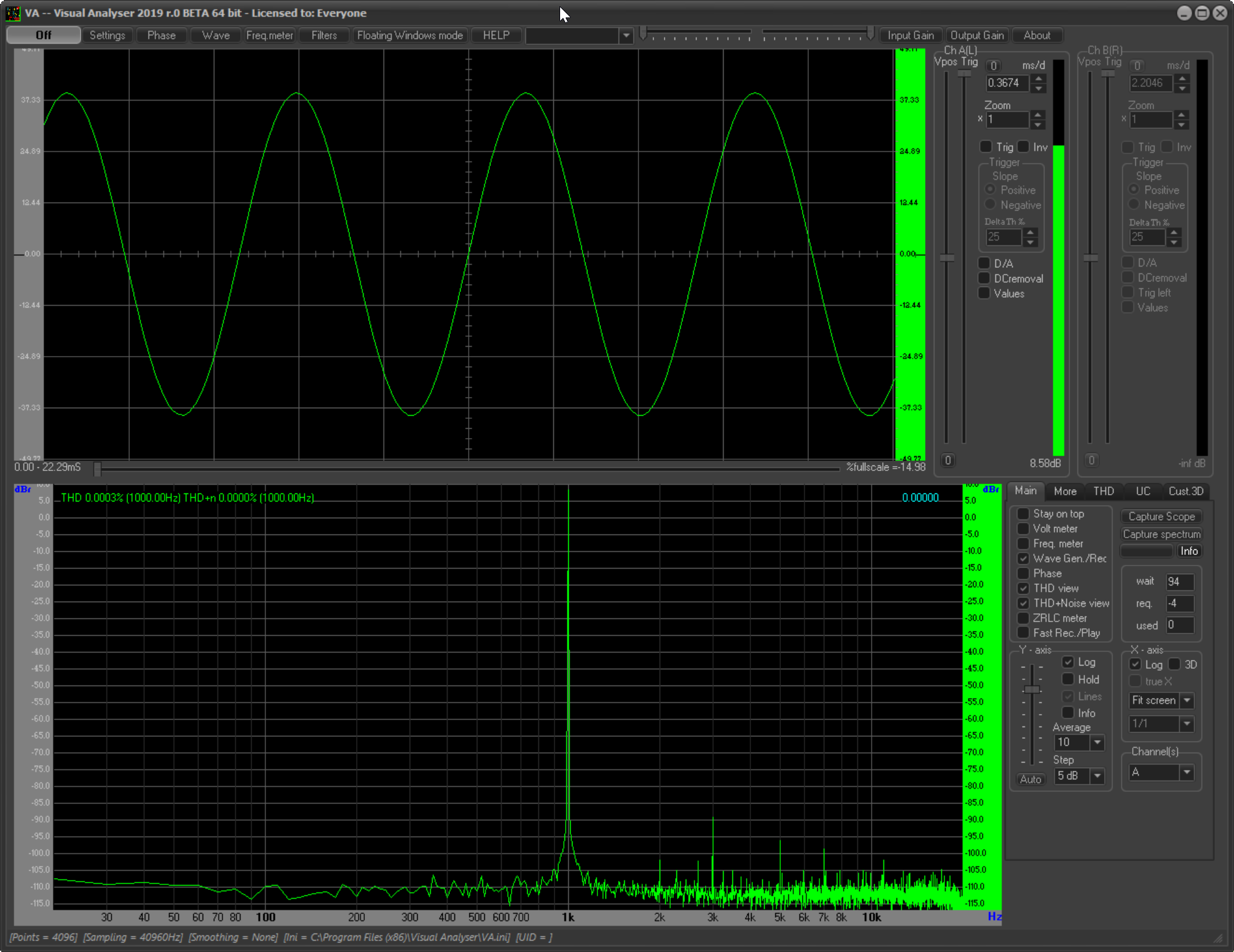Switch to the More tab

click(x=1065, y=492)
